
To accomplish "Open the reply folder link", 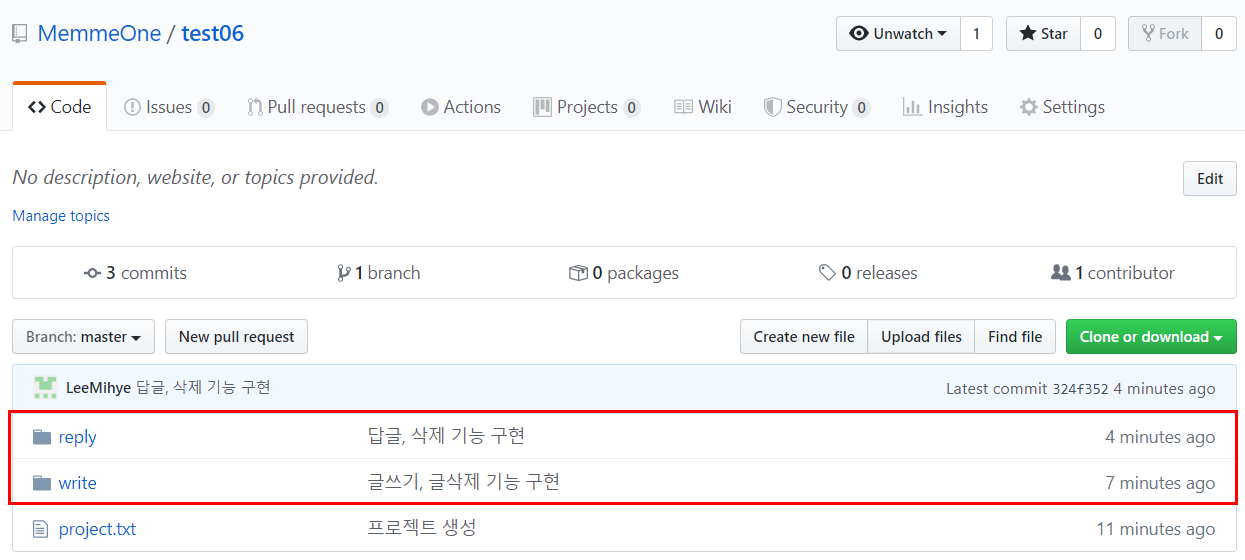I will [77, 437].
